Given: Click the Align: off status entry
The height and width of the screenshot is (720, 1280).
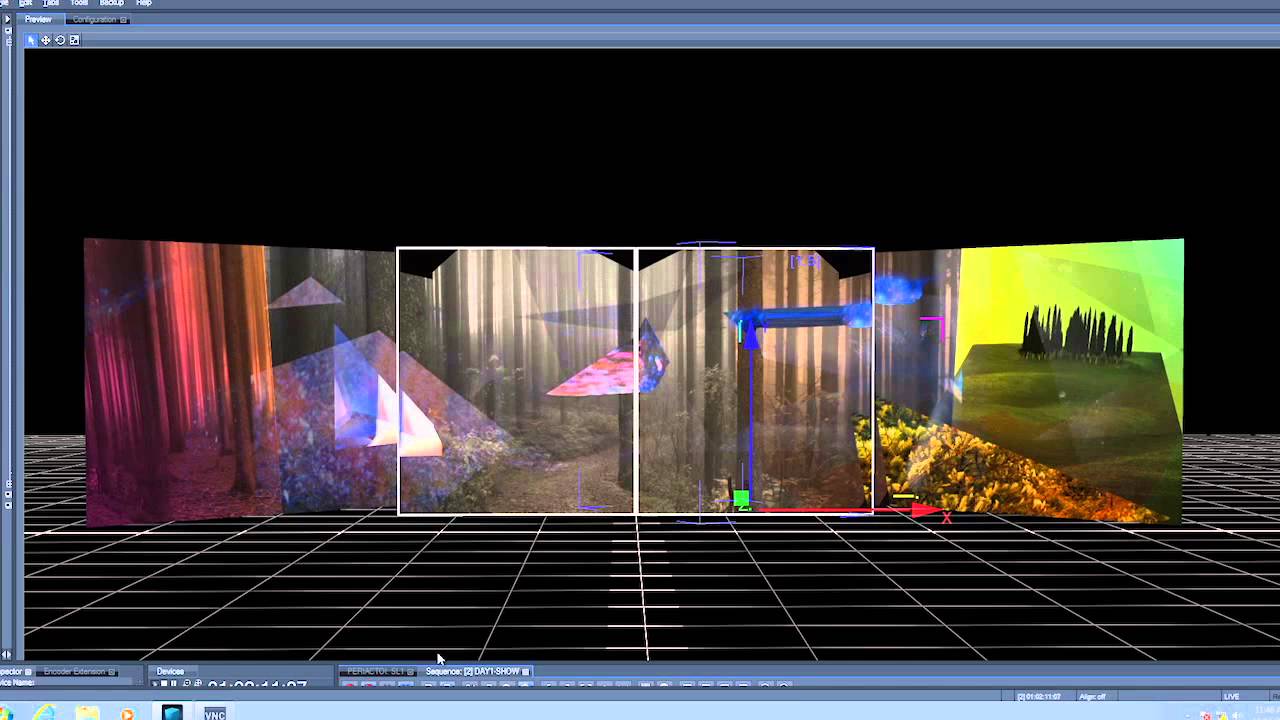Looking at the screenshot, I should click(x=1092, y=696).
